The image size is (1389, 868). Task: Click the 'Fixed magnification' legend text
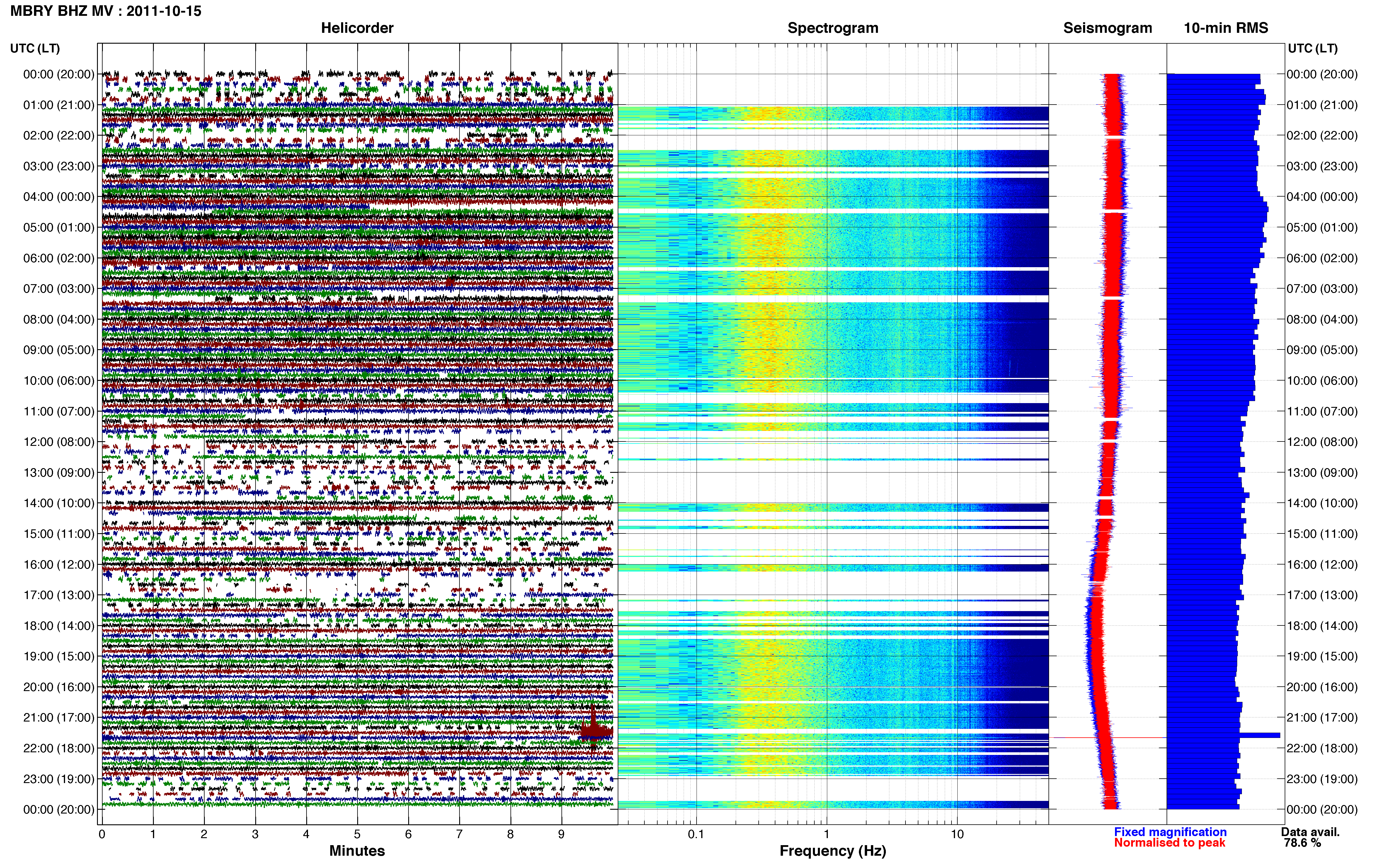pos(1170,832)
